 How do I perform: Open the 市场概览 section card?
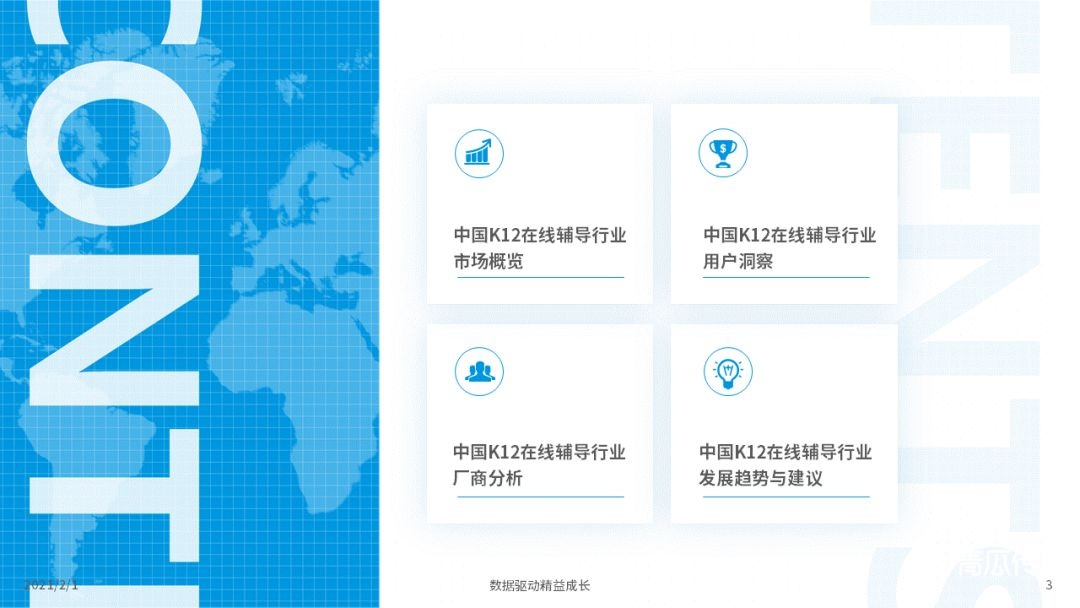(539, 204)
